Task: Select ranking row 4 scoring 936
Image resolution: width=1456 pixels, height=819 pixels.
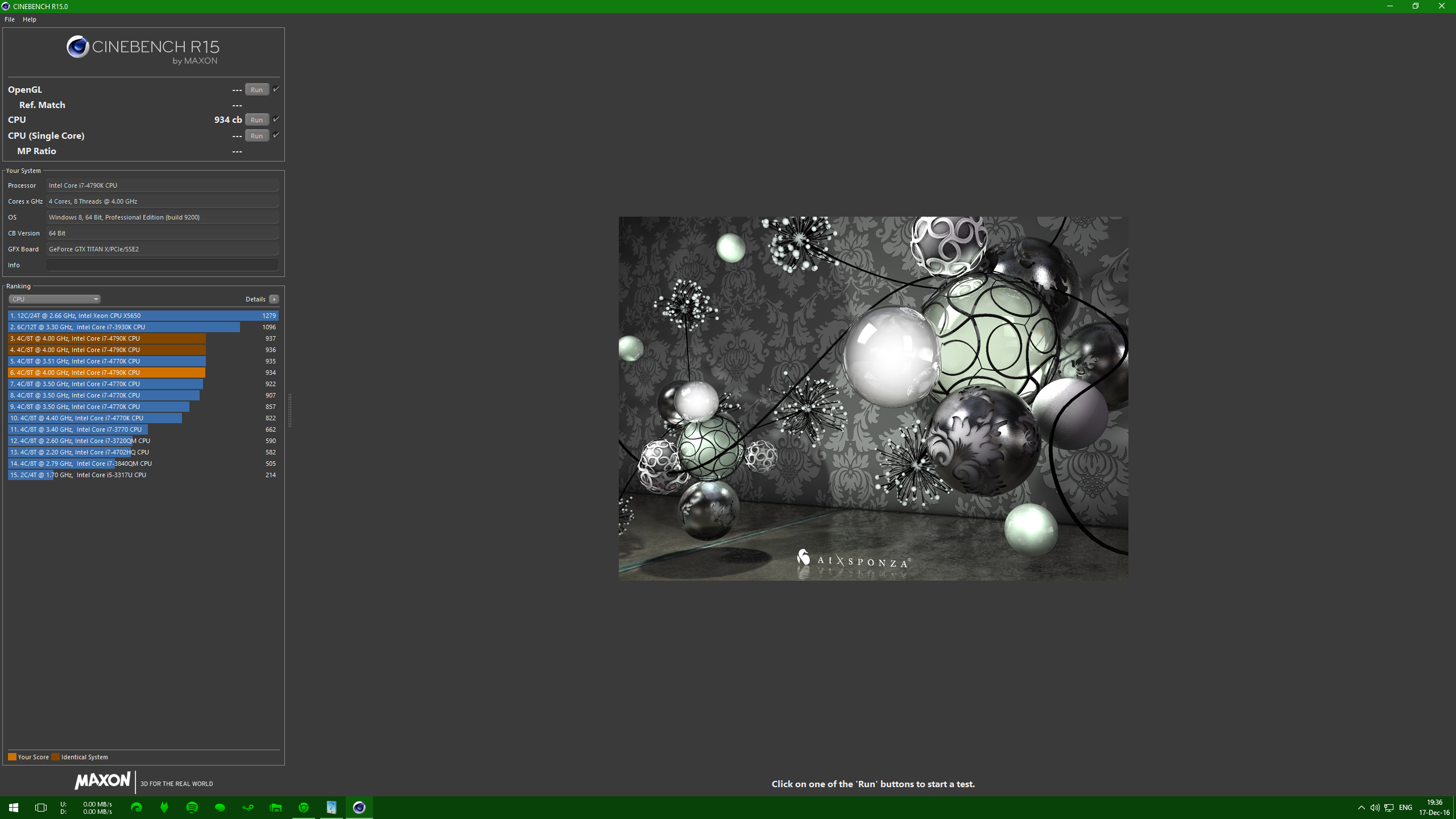Action: coord(143,350)
